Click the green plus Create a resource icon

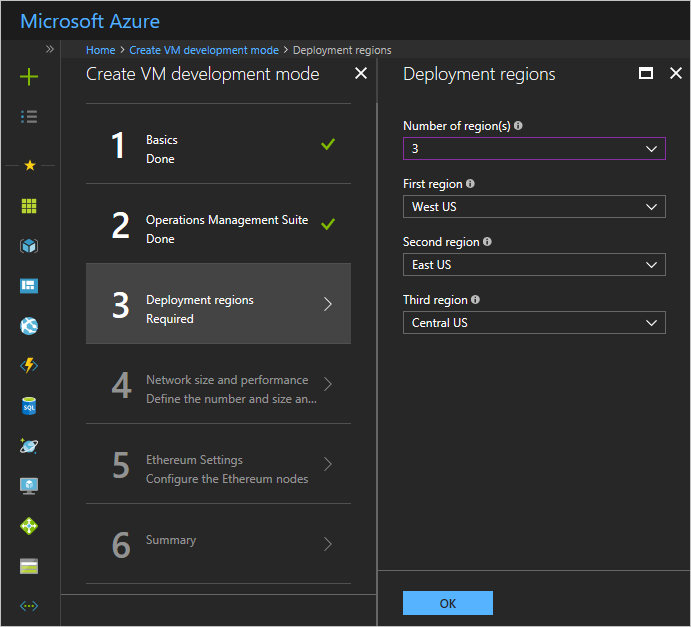click(x=29, y=77)
